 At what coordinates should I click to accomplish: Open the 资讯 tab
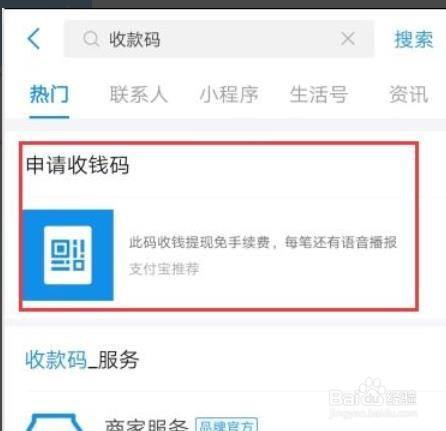click(x=409, y=94)
